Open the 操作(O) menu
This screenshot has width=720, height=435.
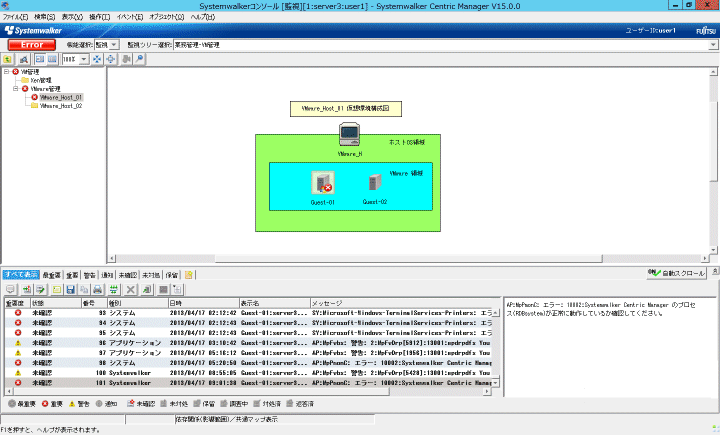pos(100,17)
